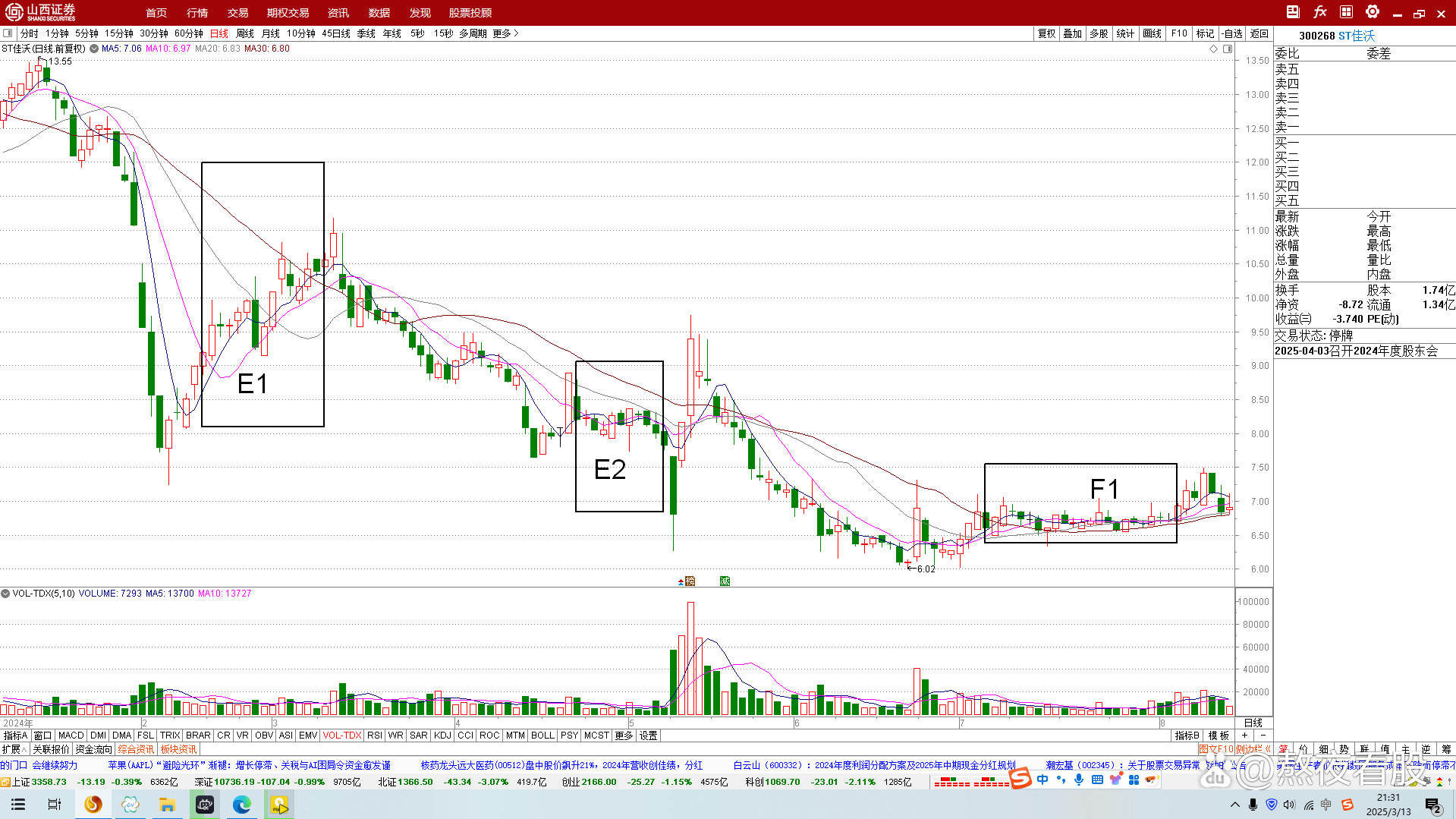Viewport: 1456px width, 819px height.
Task: Open the 股票投顾 menu
Action: coord(470,13)
